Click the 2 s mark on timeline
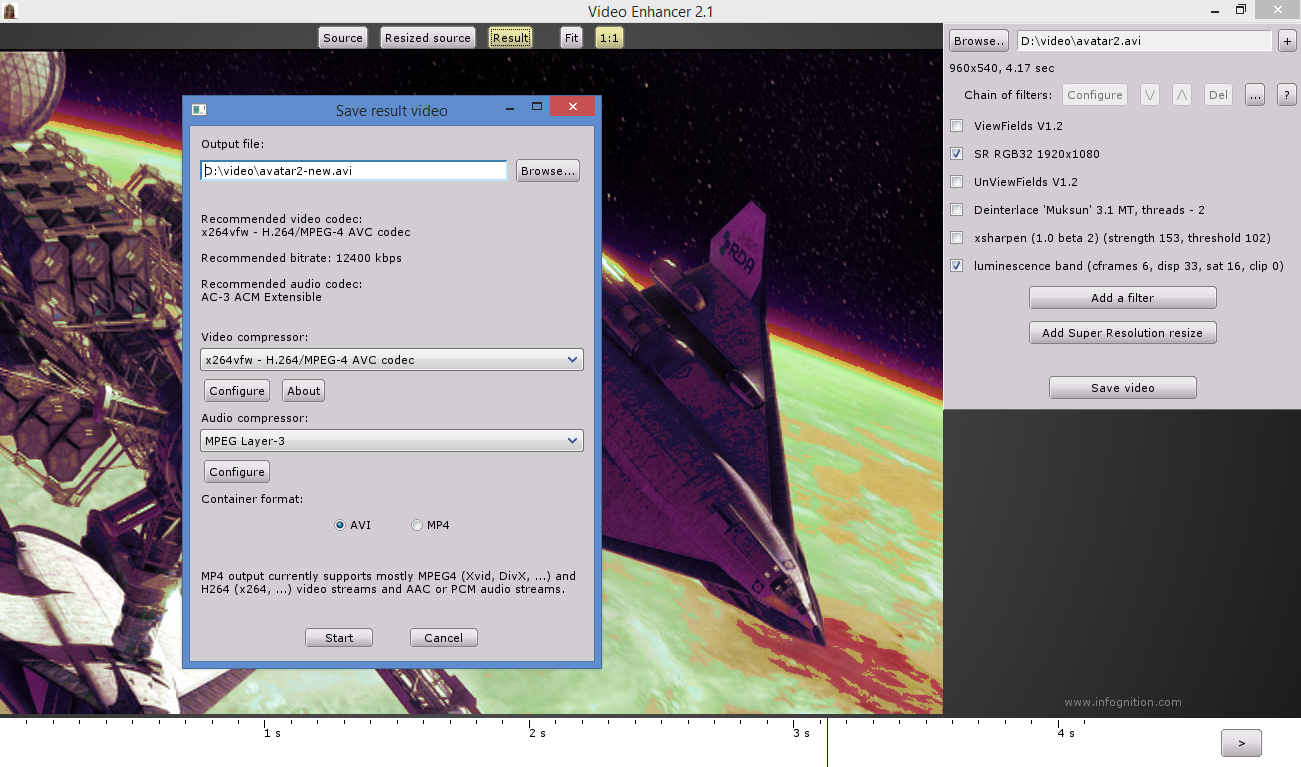This screenshot has width=1301, height=767. (537, 734)
